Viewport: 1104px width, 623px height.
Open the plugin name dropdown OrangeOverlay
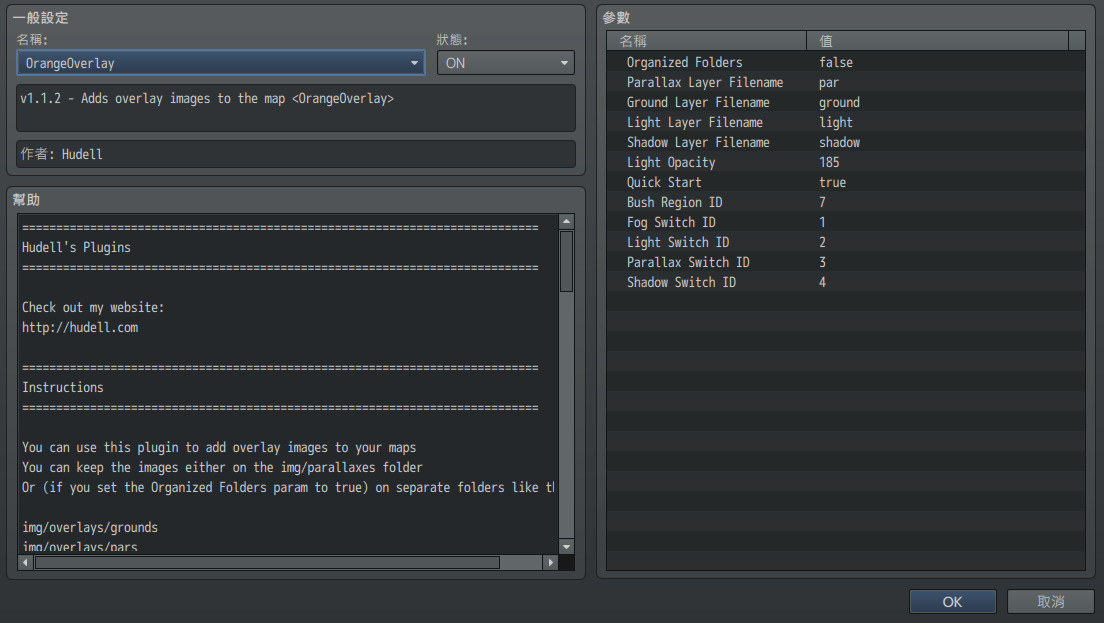pyautogui.click(x=220, y=63)
